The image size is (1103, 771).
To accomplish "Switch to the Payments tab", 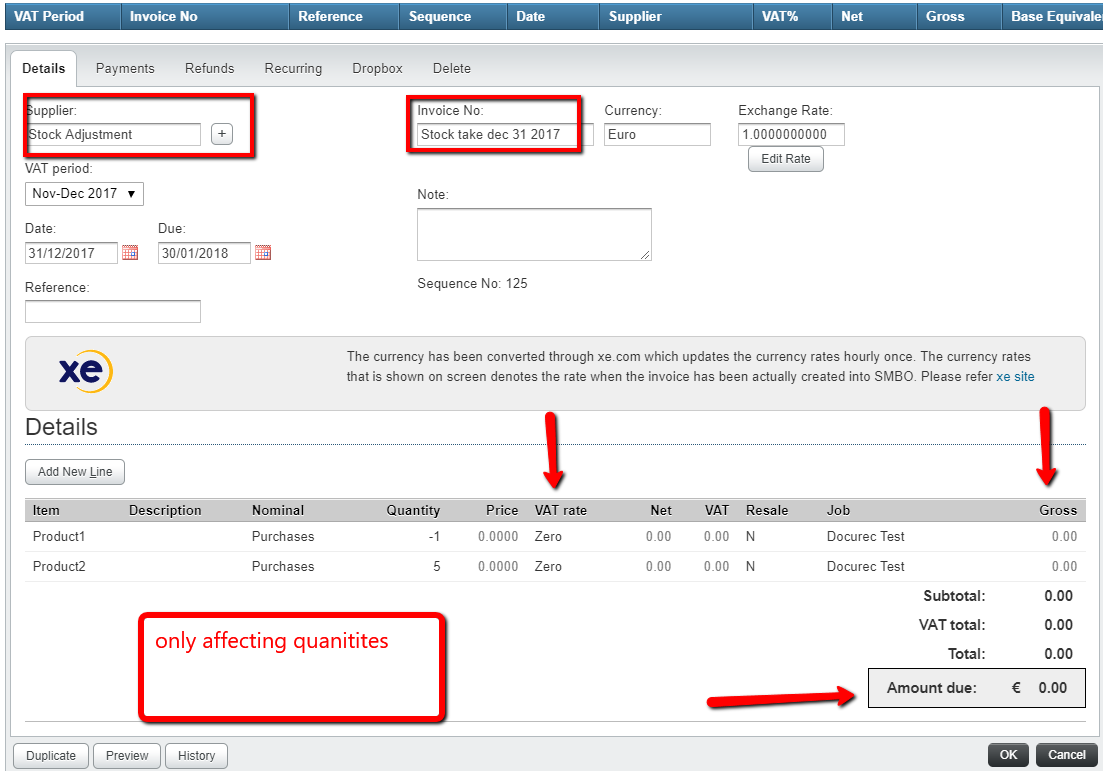I will 125,68.
